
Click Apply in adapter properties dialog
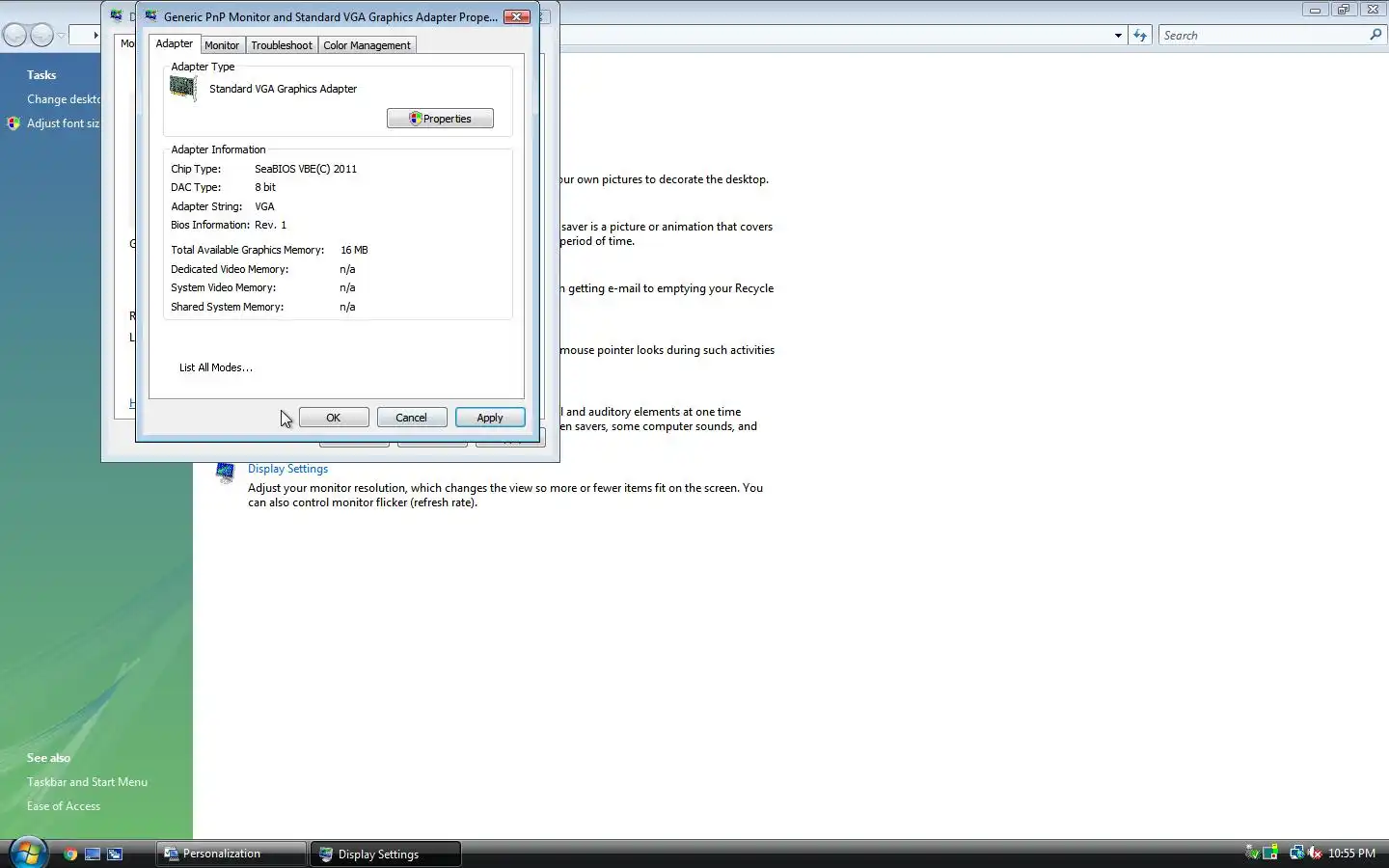(490, 418)
